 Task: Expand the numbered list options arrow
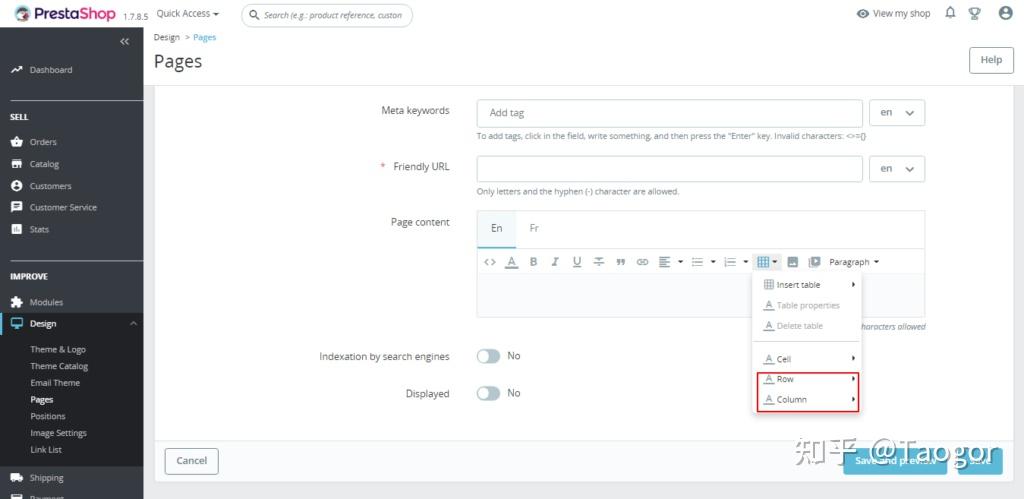coord(745,262)
